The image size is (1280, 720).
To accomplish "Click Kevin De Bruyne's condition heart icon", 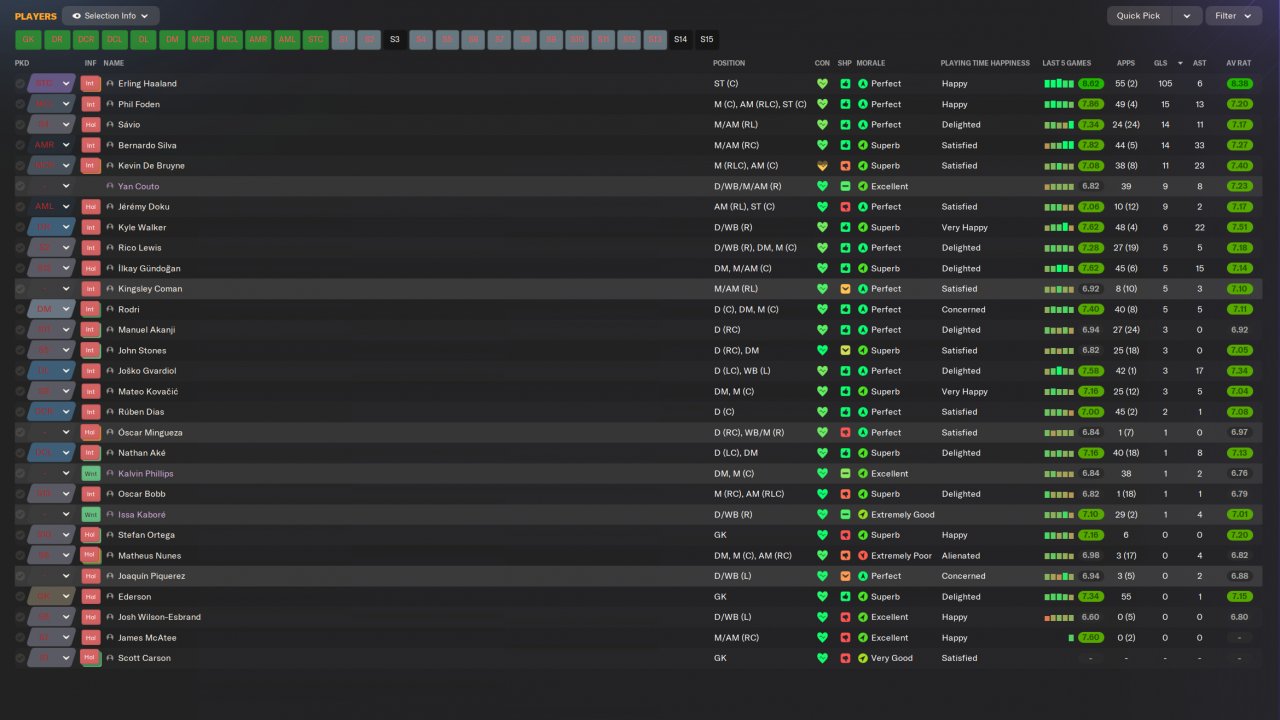I will point(823,166).
